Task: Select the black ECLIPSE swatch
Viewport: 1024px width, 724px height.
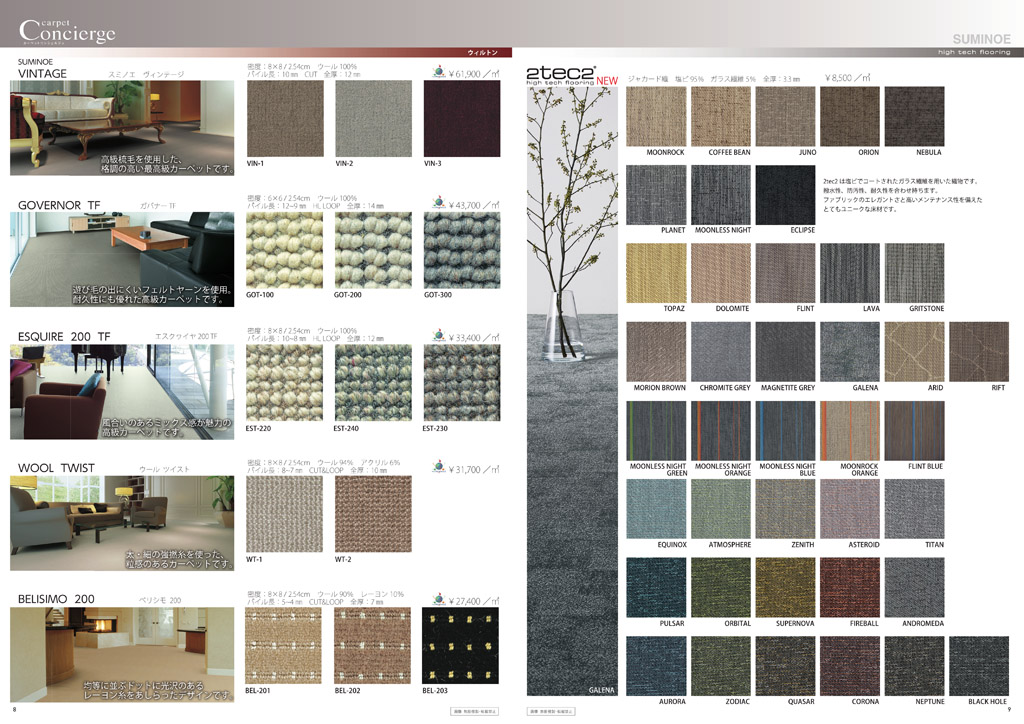Action: point(786,195)
